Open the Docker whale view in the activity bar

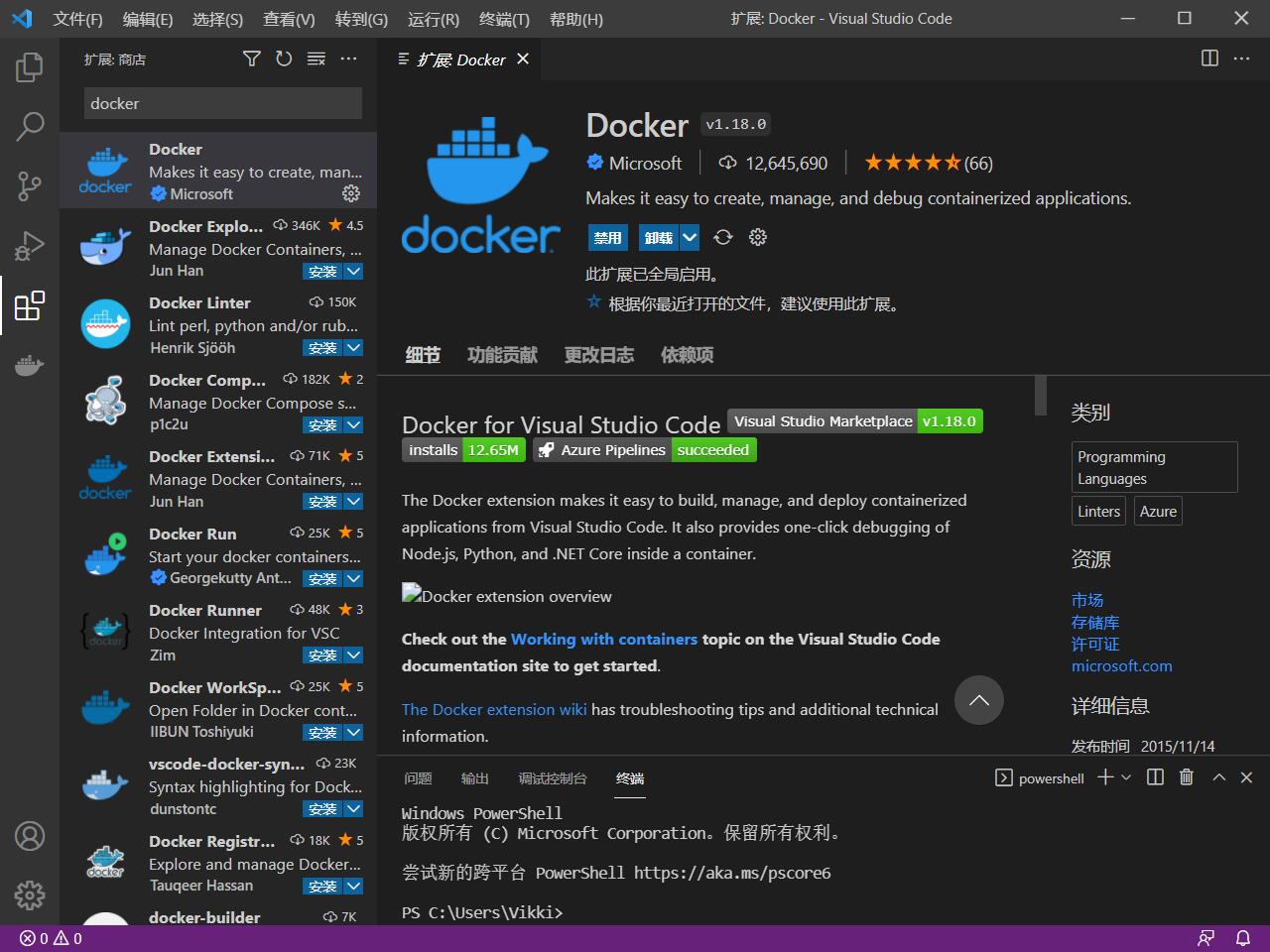30,365
